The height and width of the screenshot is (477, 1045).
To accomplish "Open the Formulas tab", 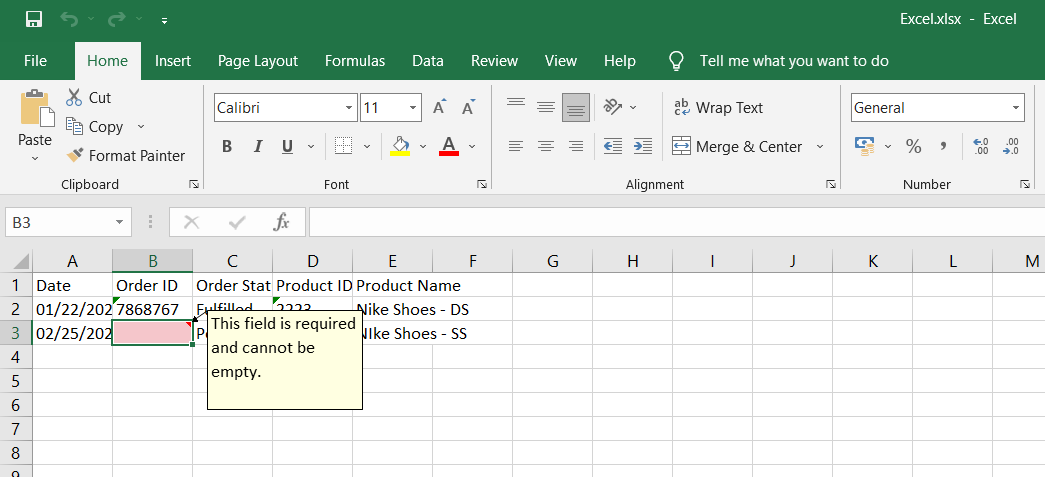I will click(355, 61).
